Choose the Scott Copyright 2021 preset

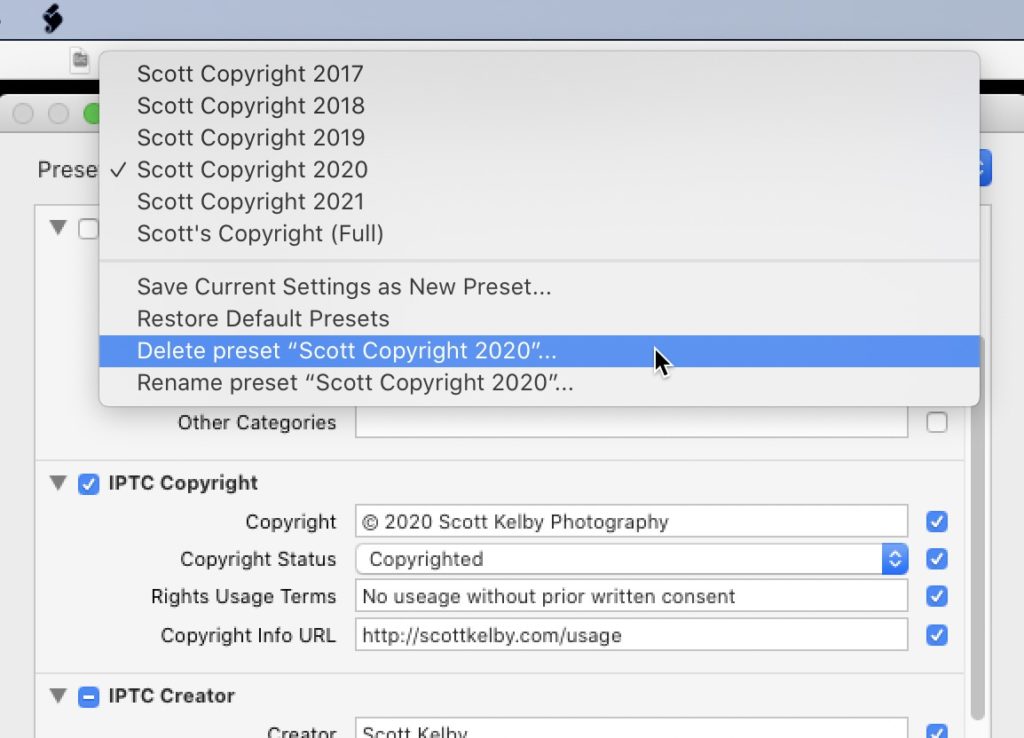[539, 202]
